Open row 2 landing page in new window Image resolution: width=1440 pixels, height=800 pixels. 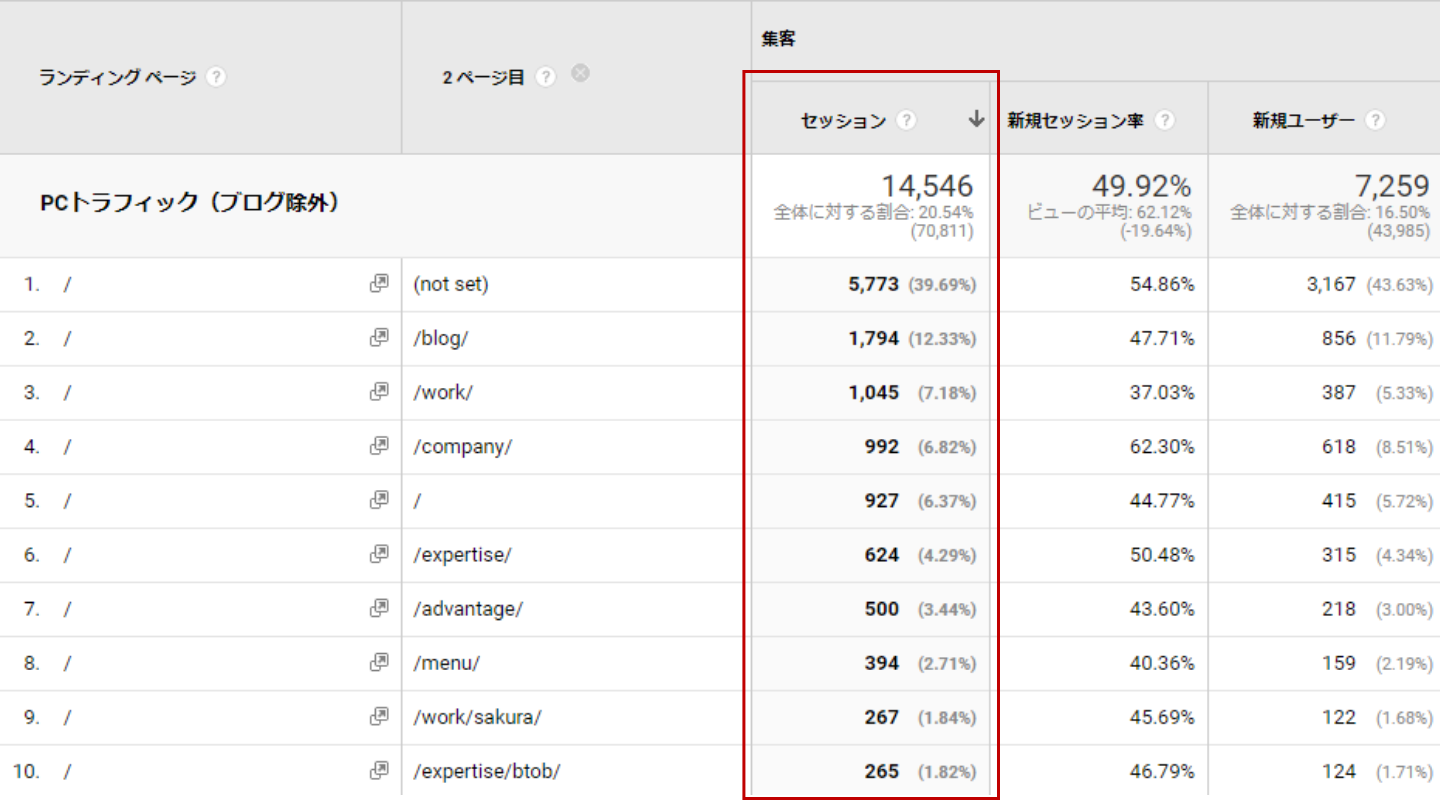click(379, 338)
